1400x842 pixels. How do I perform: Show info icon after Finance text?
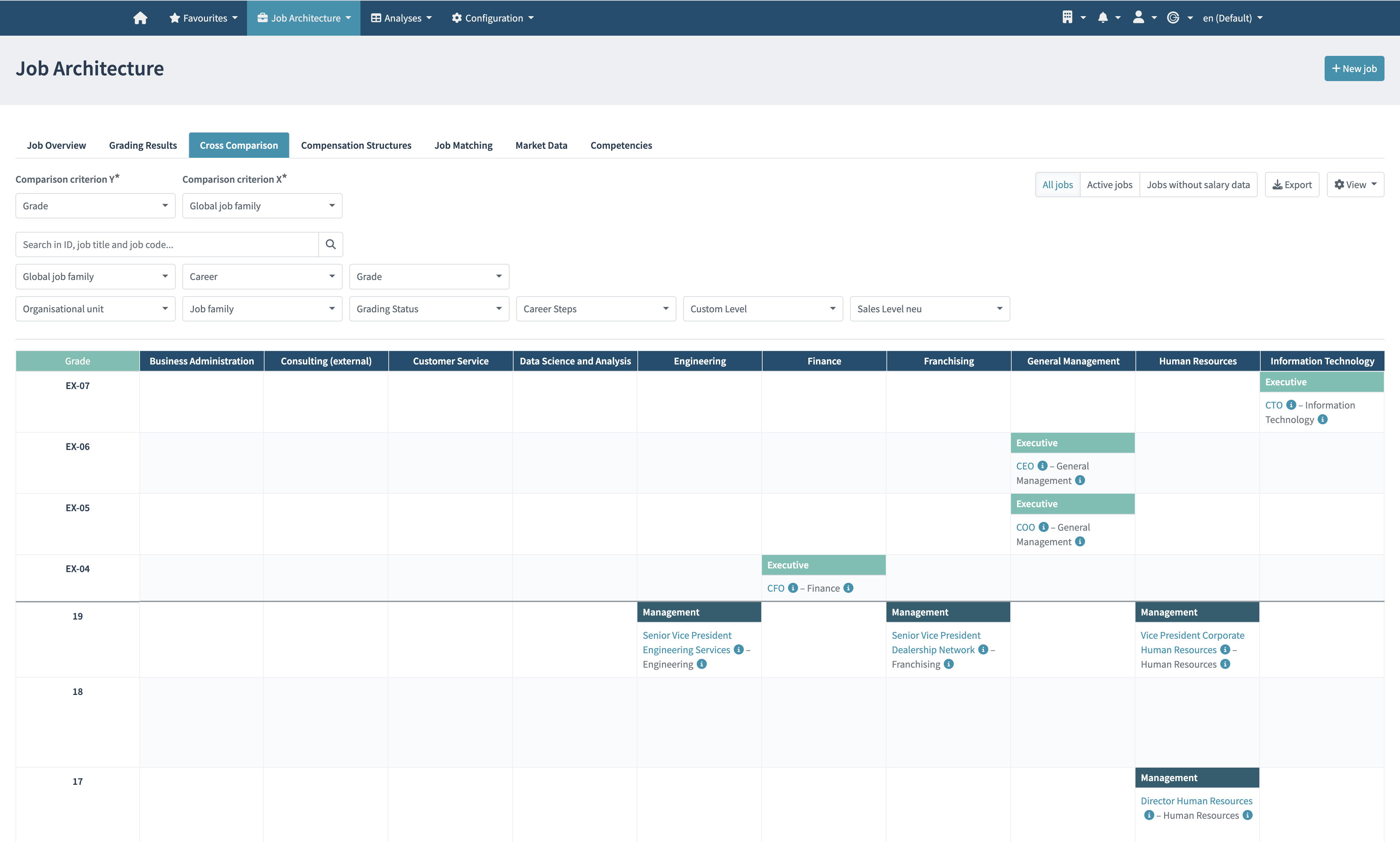tap(848, 588)
